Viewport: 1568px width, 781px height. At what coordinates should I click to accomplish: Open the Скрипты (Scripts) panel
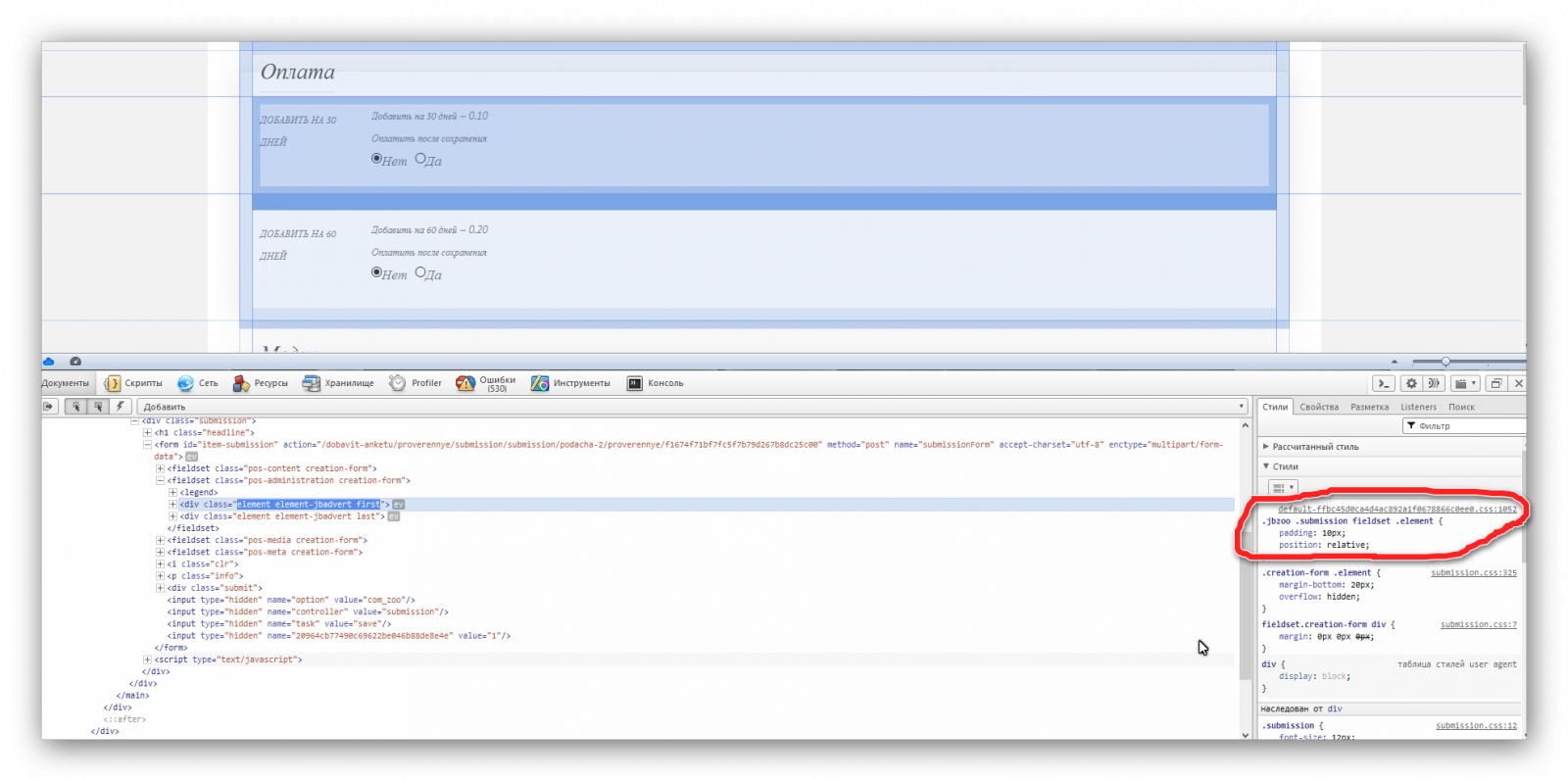pyautogui.click(x=133, y=383)
